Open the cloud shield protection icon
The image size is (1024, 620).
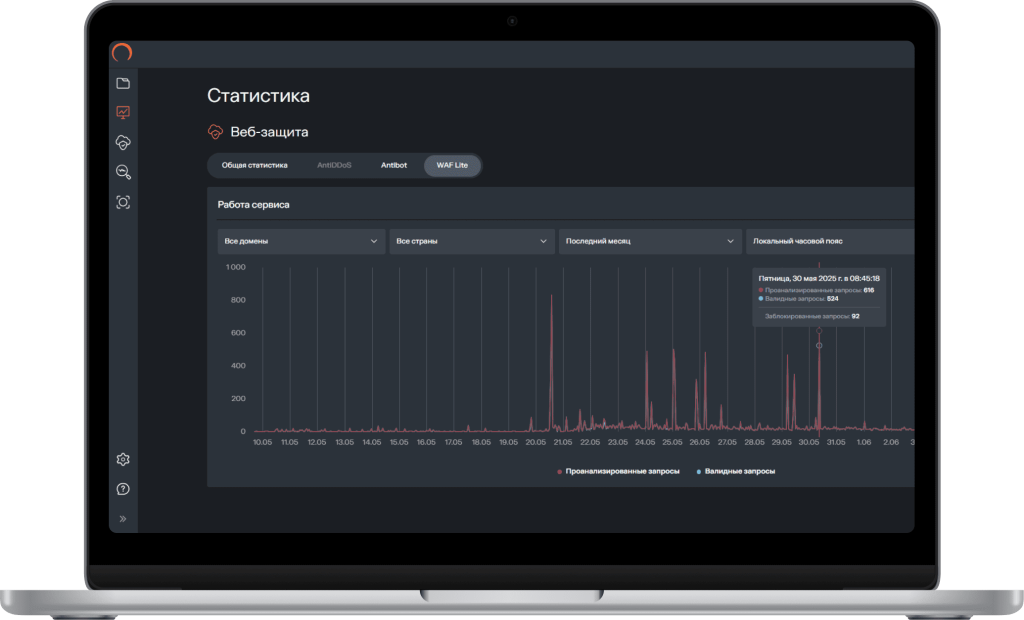coord(123,142)
